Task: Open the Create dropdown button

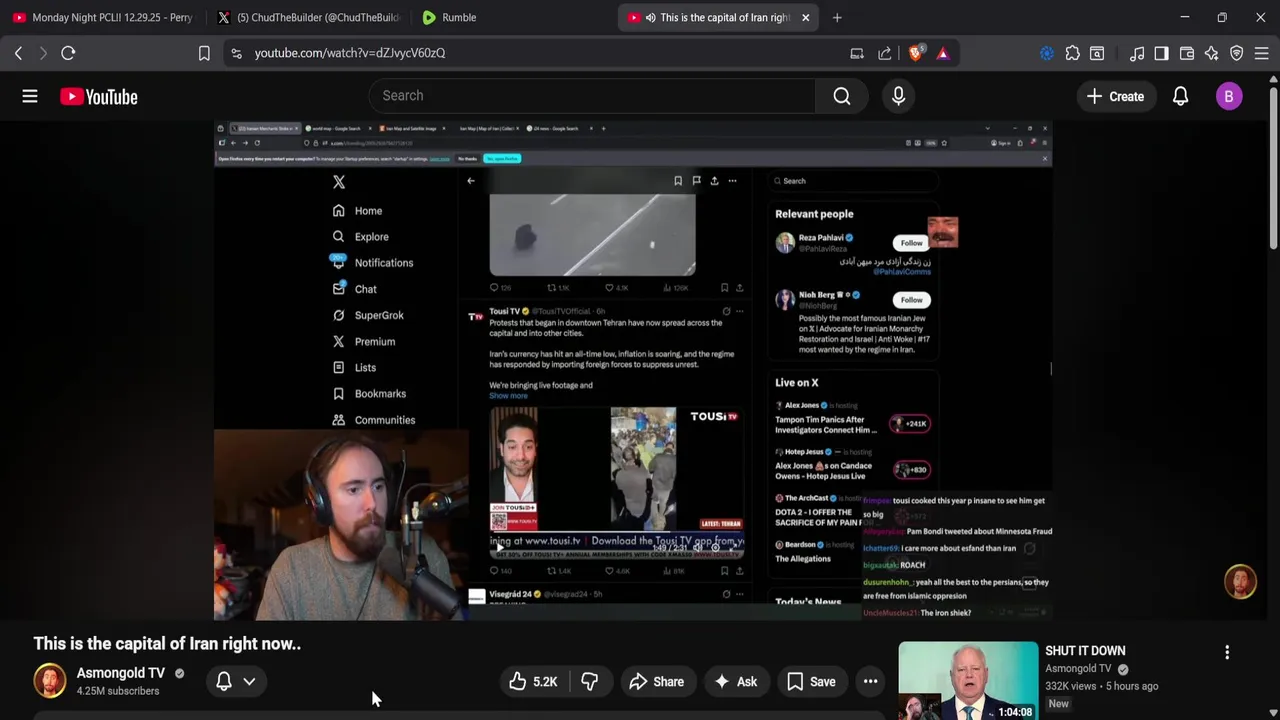Action: [x=1116, y=96]
